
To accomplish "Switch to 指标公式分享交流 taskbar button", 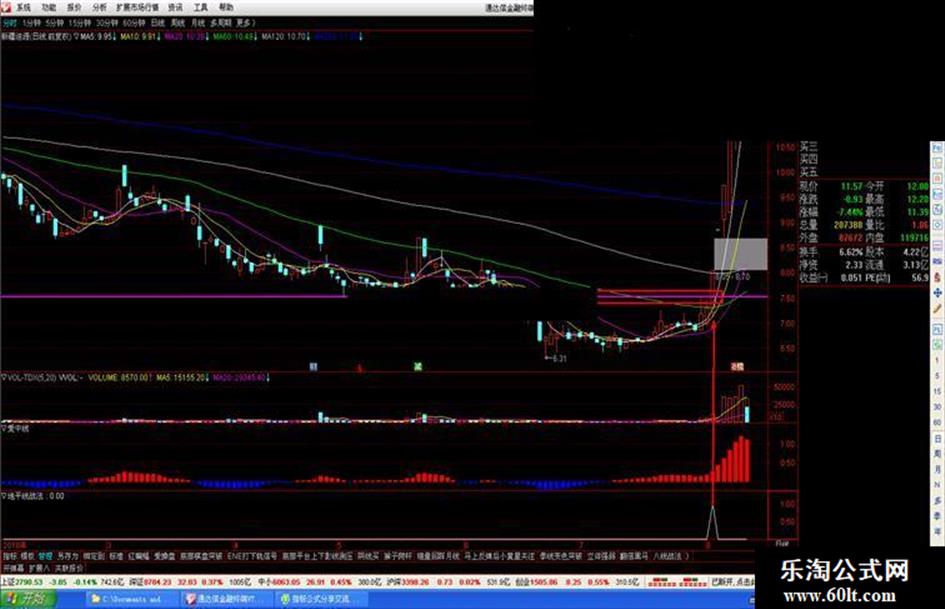I will click(x=320, y=599).
